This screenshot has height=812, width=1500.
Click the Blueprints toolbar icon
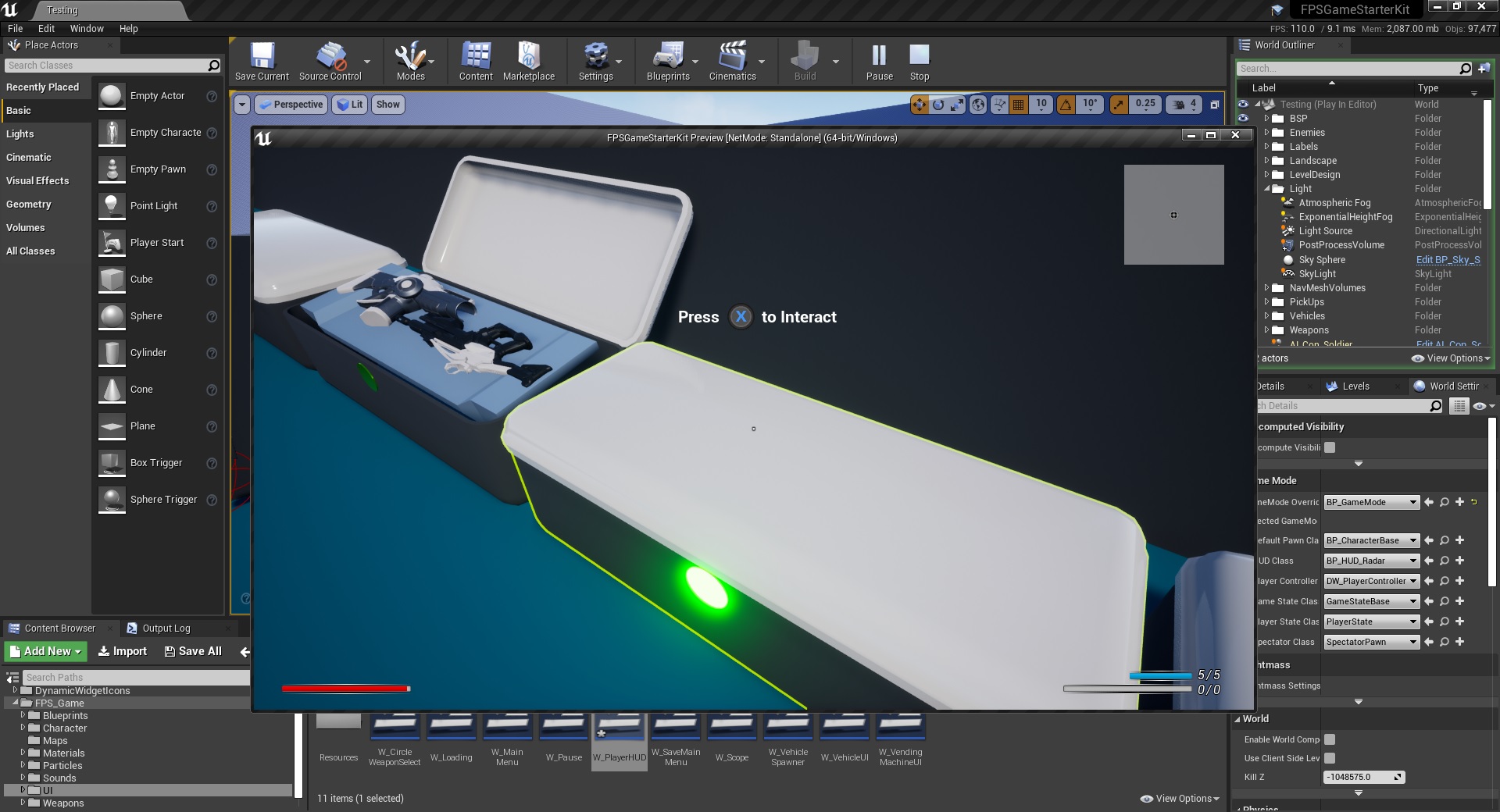coord(667,61)
